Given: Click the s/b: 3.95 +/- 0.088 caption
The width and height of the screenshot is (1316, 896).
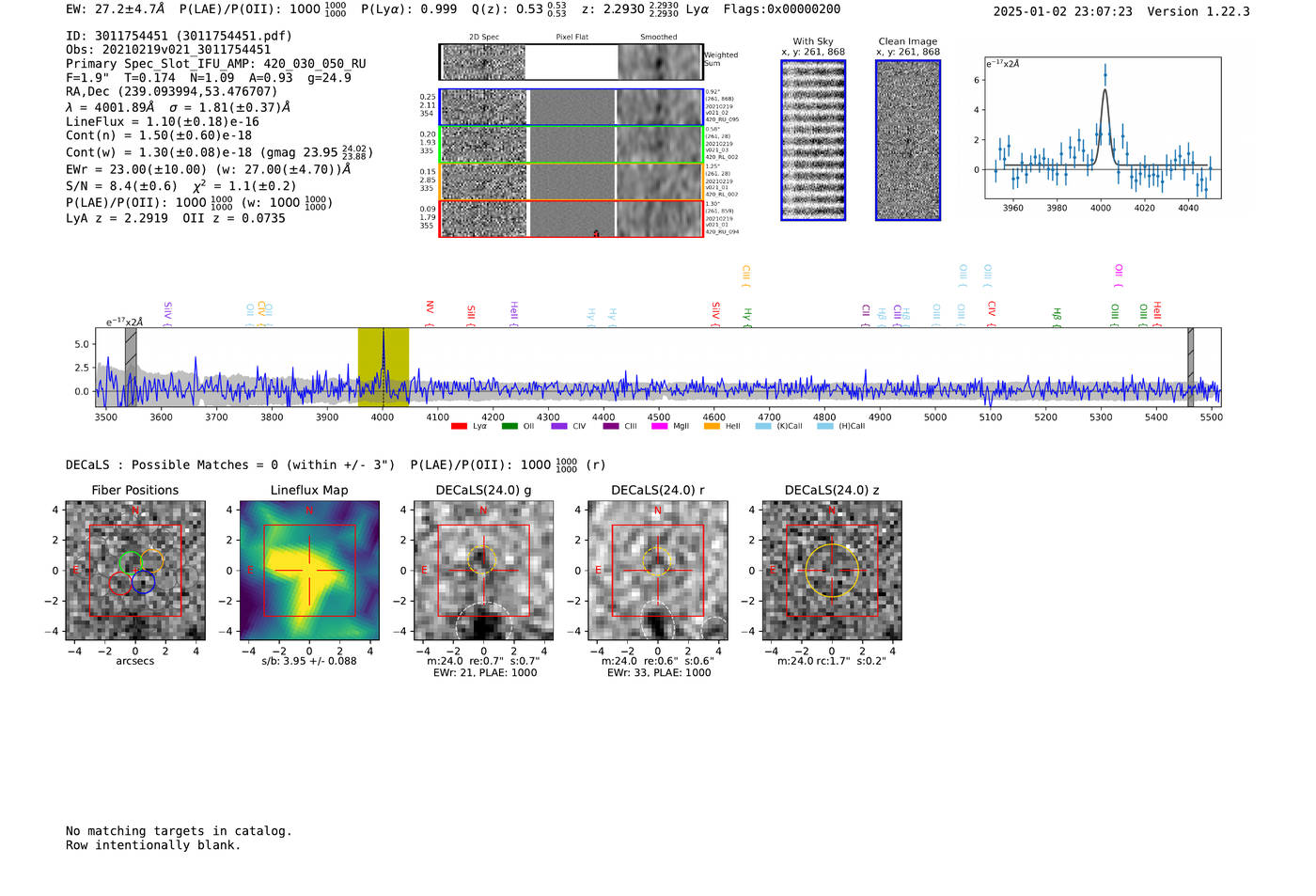Looking at the screenshot, I should 309,661.
